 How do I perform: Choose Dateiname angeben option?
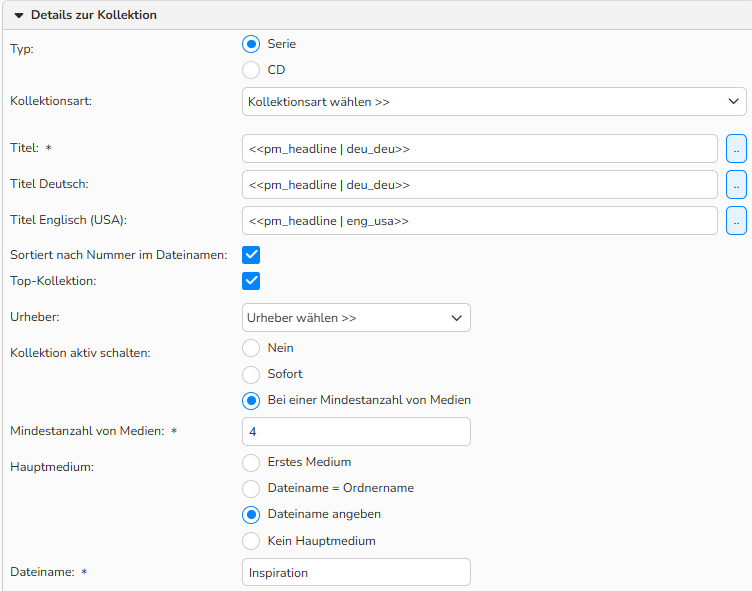(x=251, y=515)
